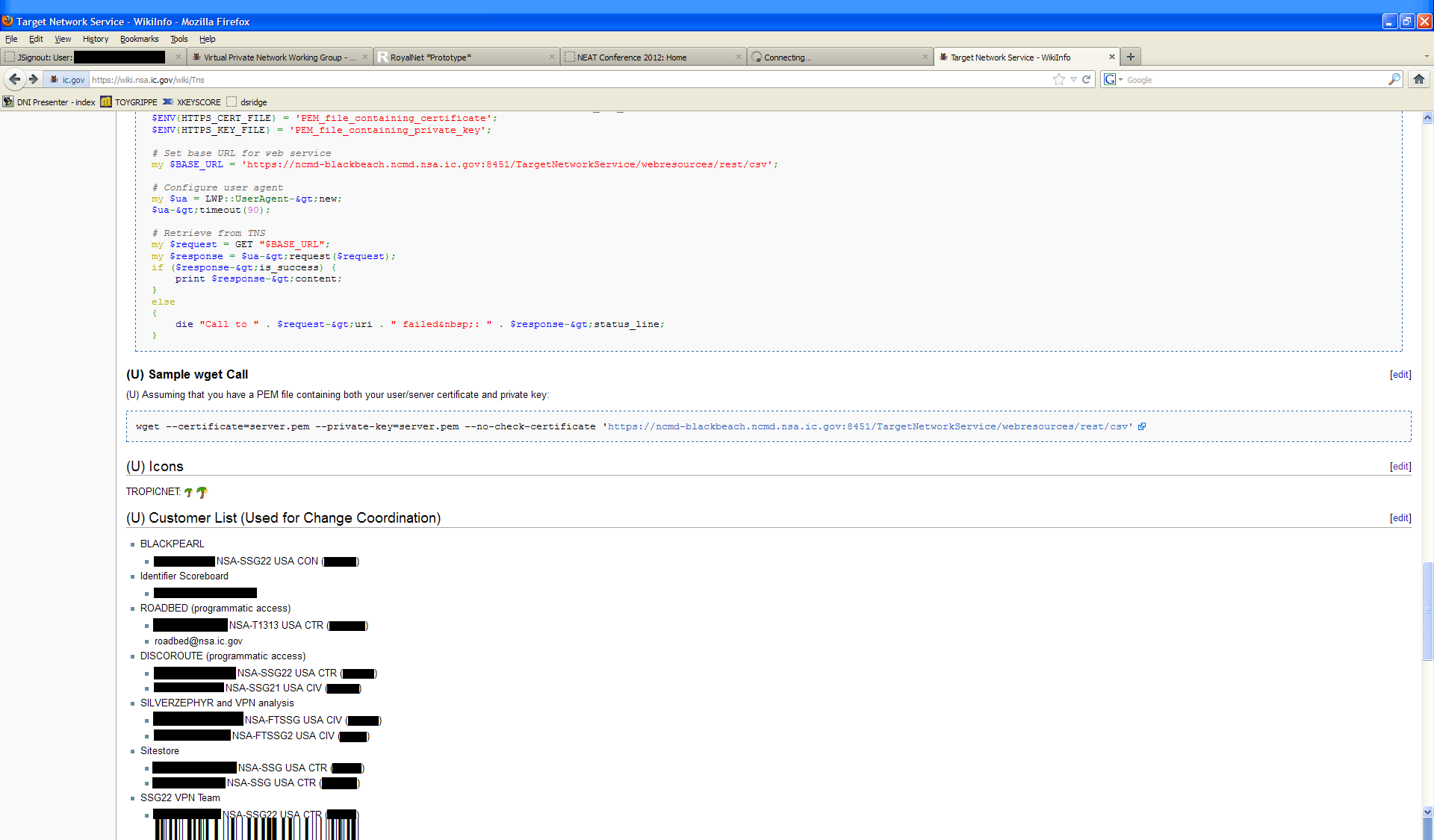Open the Tools menu
Image resolution: width=1434 pixels, height=840 pixels.
pos(179,39)
